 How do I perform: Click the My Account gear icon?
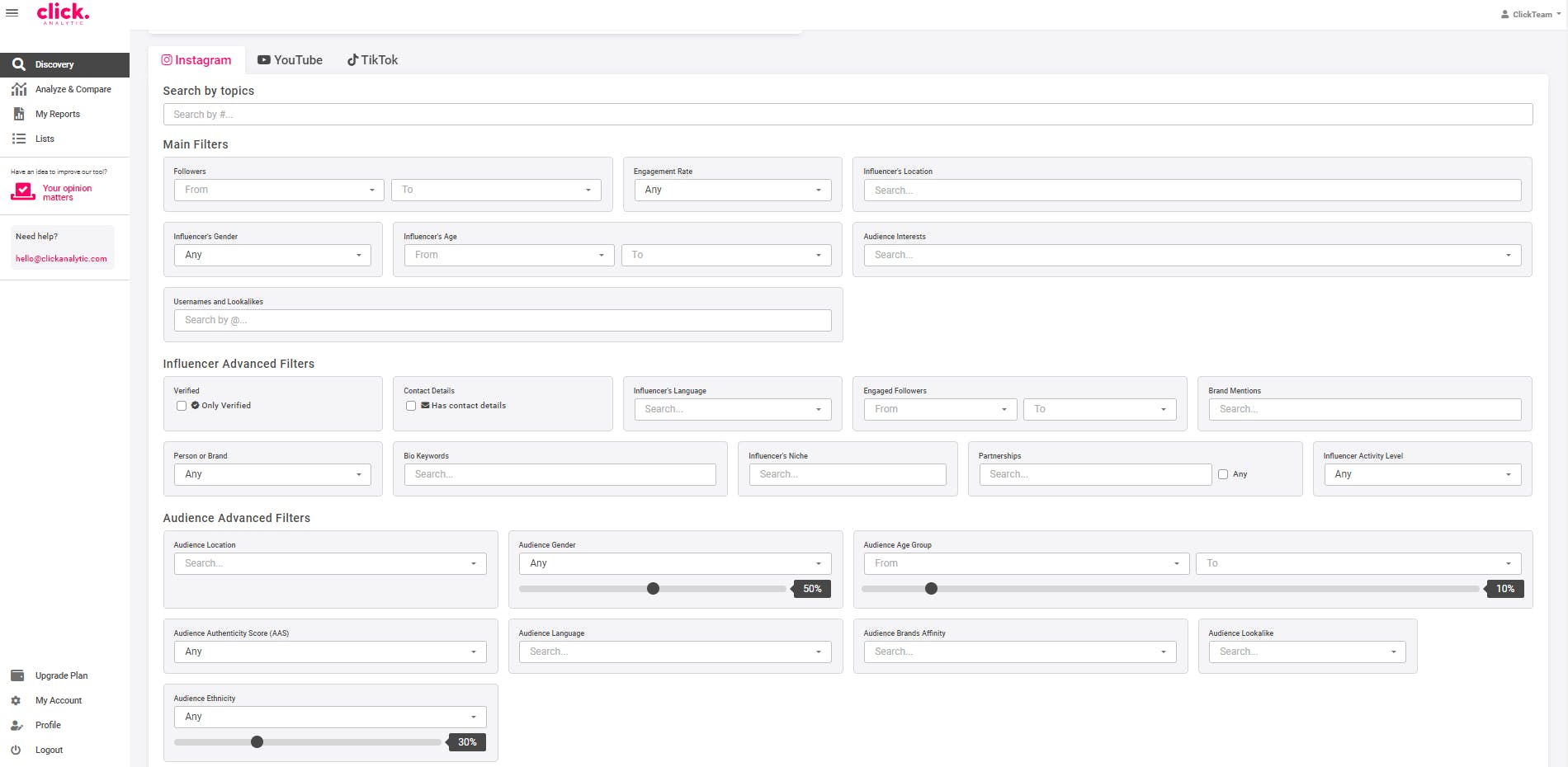click(16, 700)
